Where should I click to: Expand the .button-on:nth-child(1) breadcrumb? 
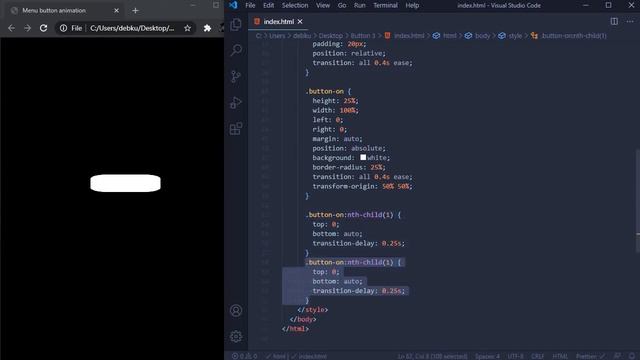coord(569,36)
